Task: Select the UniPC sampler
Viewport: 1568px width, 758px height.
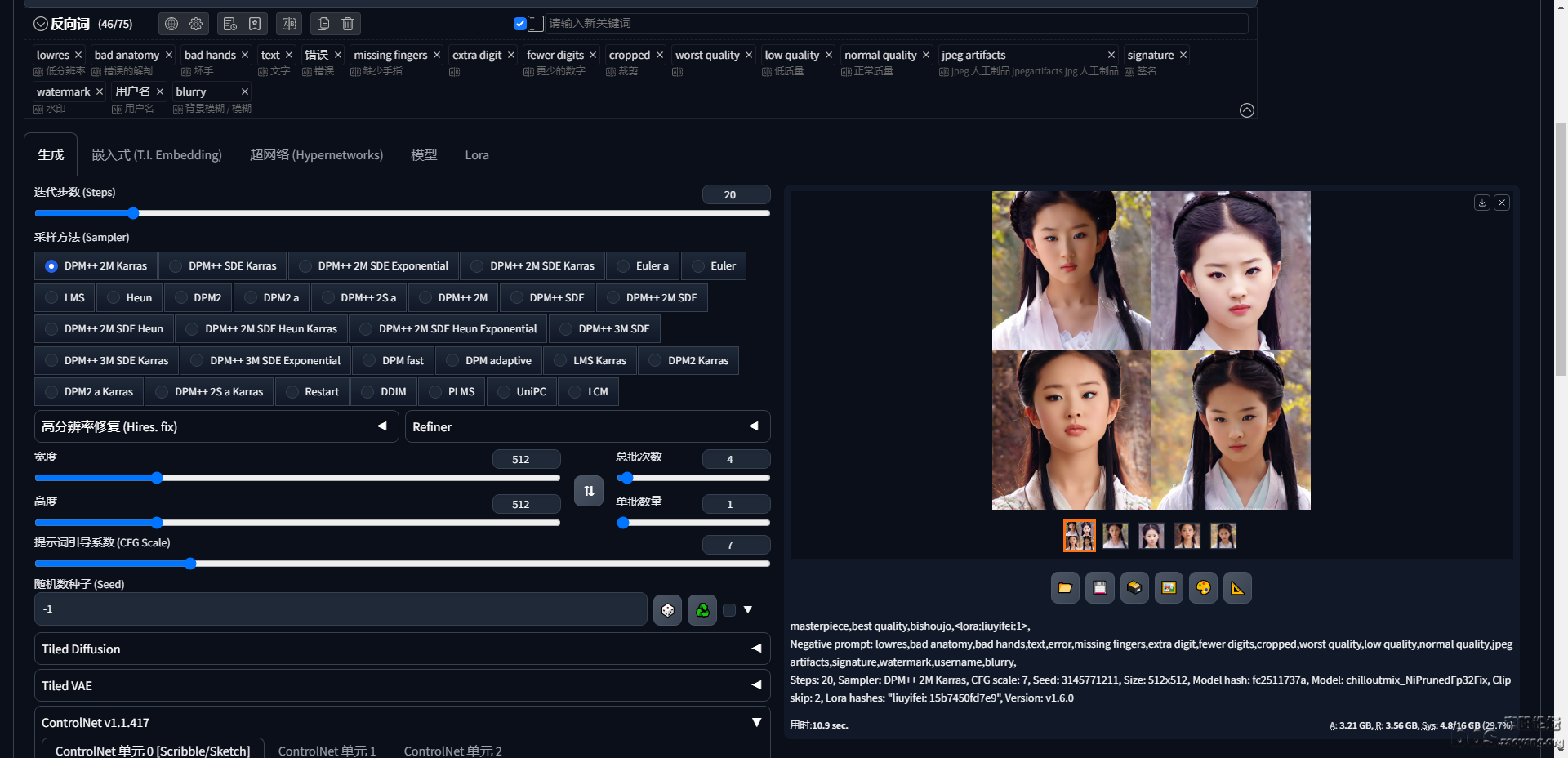Action: [522, 391]
